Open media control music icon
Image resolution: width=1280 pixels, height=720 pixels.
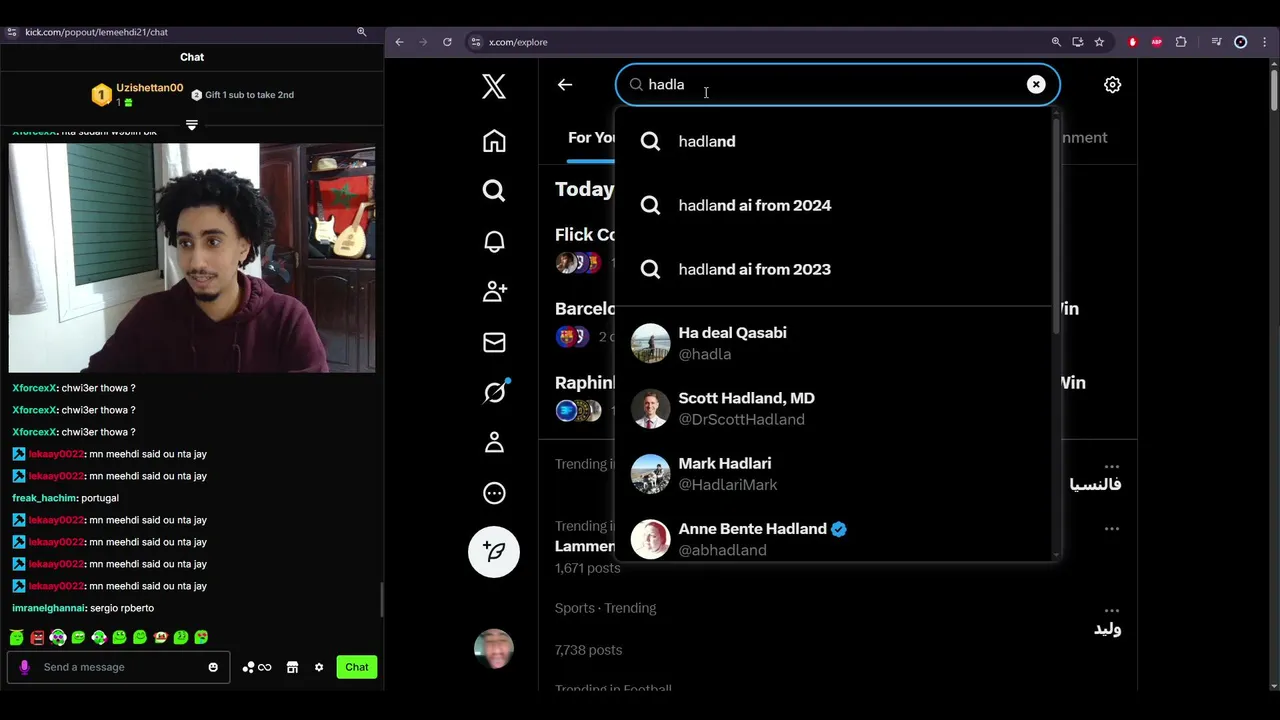click(1216, 42)
